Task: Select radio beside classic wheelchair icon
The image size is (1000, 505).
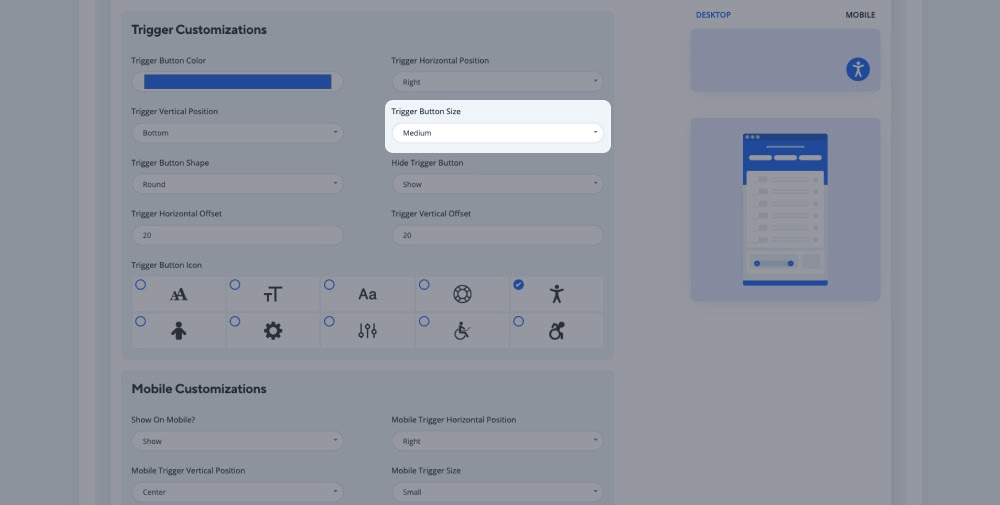Action: point(424,321)
